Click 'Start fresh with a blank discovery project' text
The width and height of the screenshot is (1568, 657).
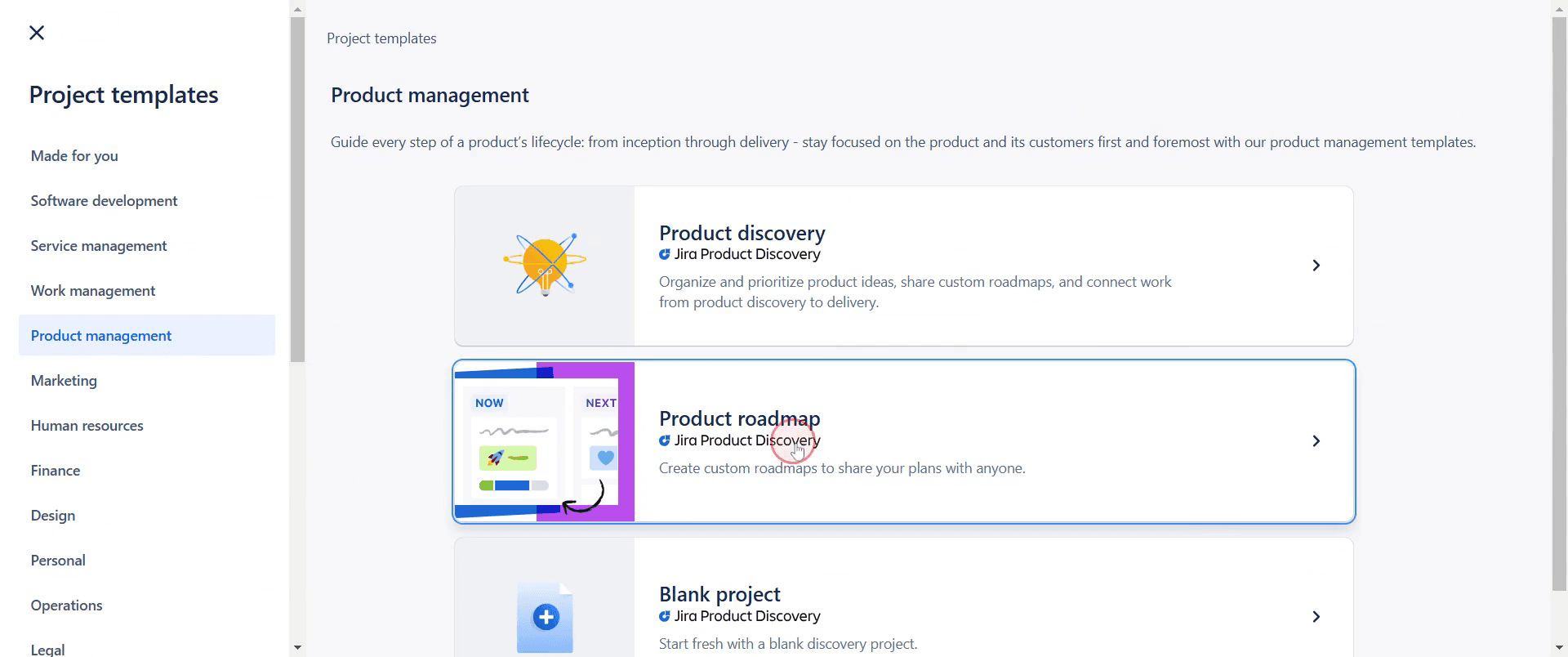pyautogui.click(x=788, y=644)
